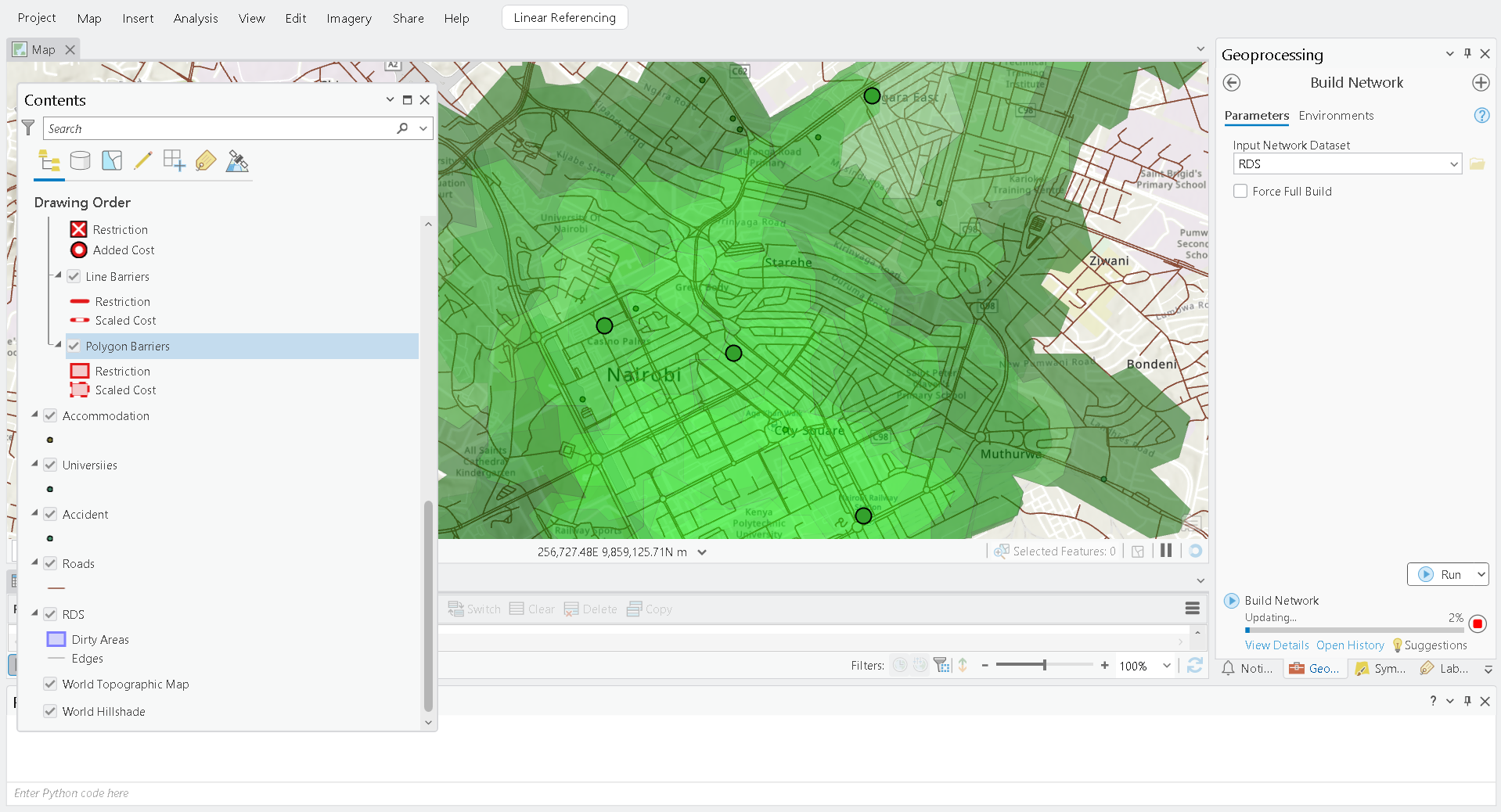Click the Build Network play status icon
The width and height of the screenshot is (1501, 812).
[x=1232, y=601]
